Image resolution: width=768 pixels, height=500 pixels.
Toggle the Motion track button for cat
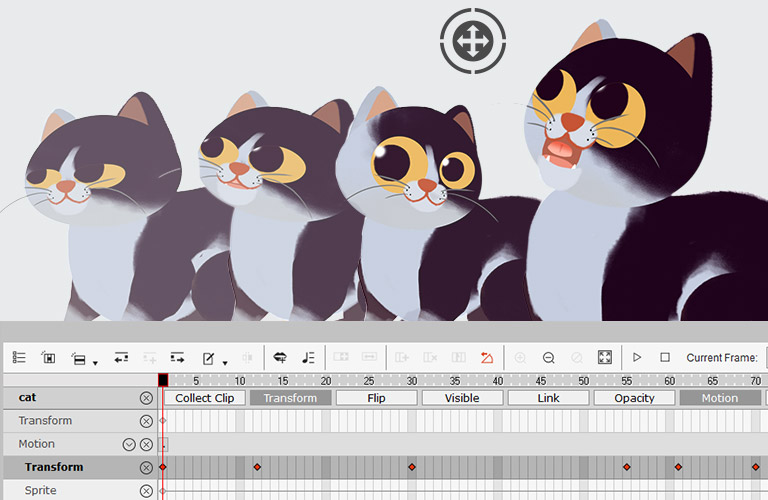point(719,398)
